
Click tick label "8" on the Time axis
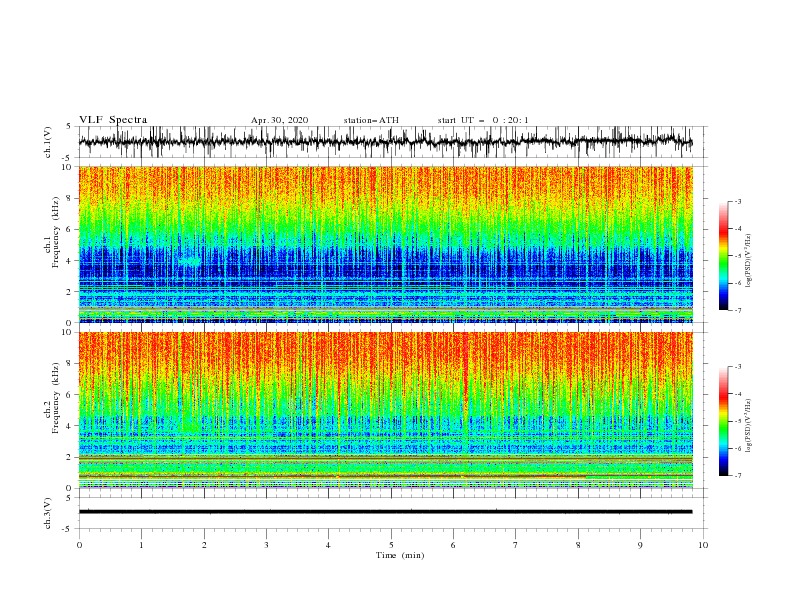click(578, 545)
